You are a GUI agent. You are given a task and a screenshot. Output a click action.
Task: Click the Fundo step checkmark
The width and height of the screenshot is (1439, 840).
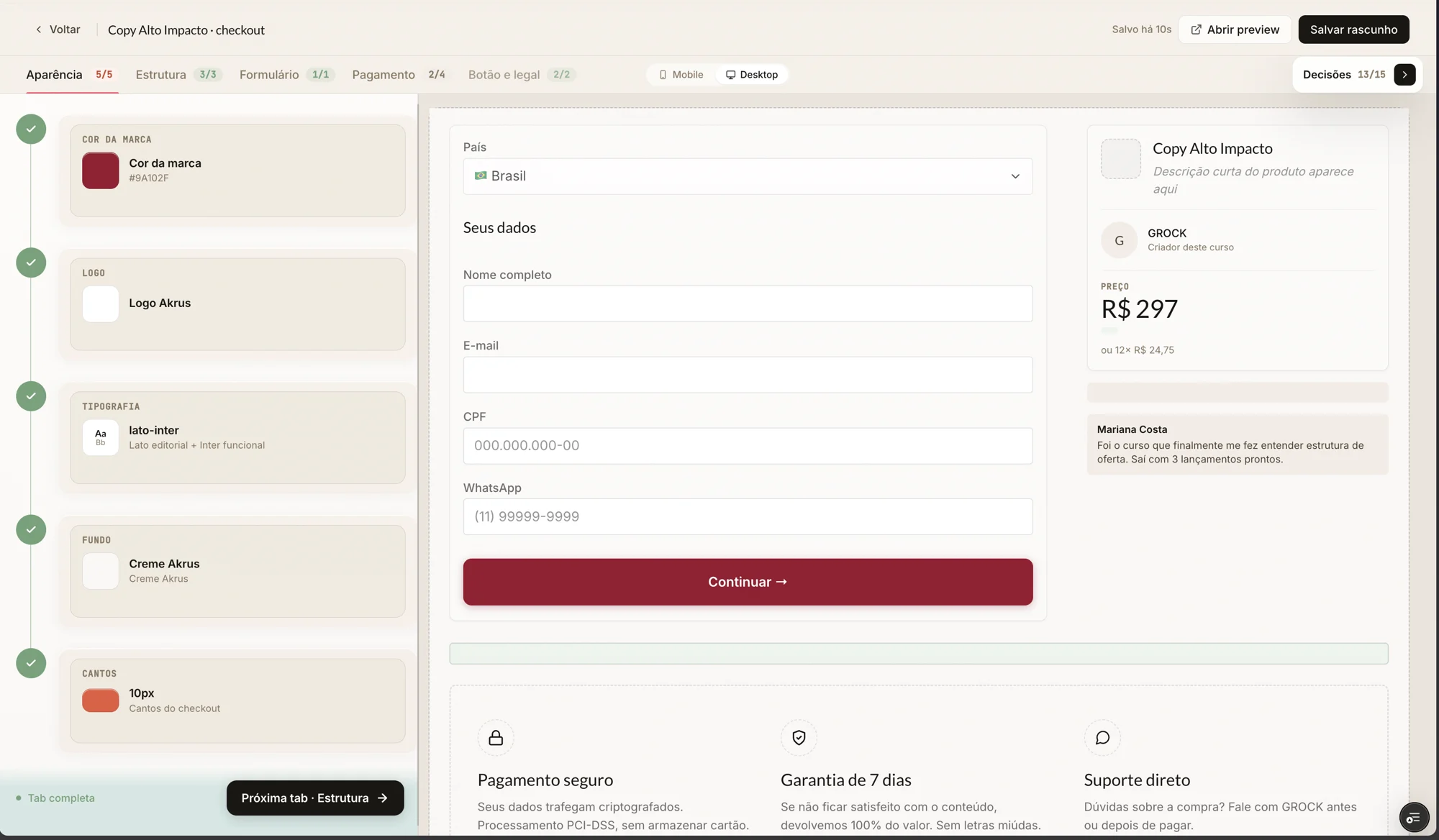coord(31,530)
